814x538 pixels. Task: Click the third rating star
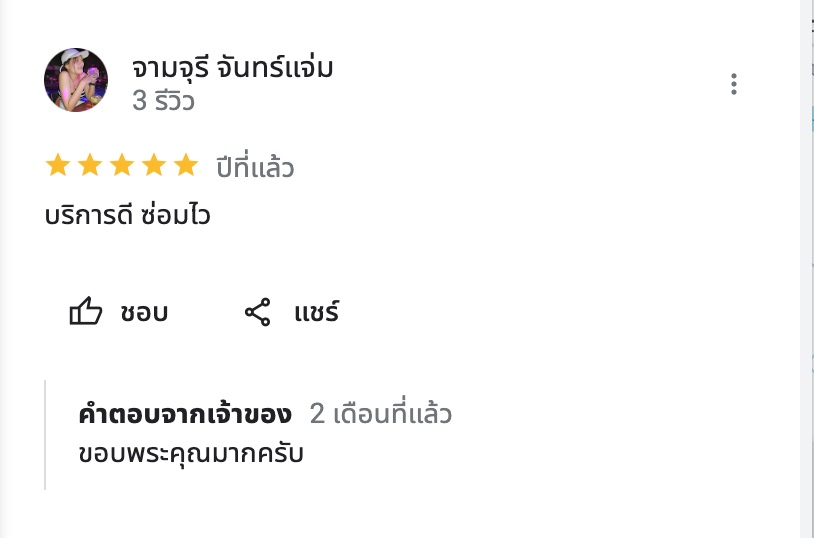coord(122,166)
